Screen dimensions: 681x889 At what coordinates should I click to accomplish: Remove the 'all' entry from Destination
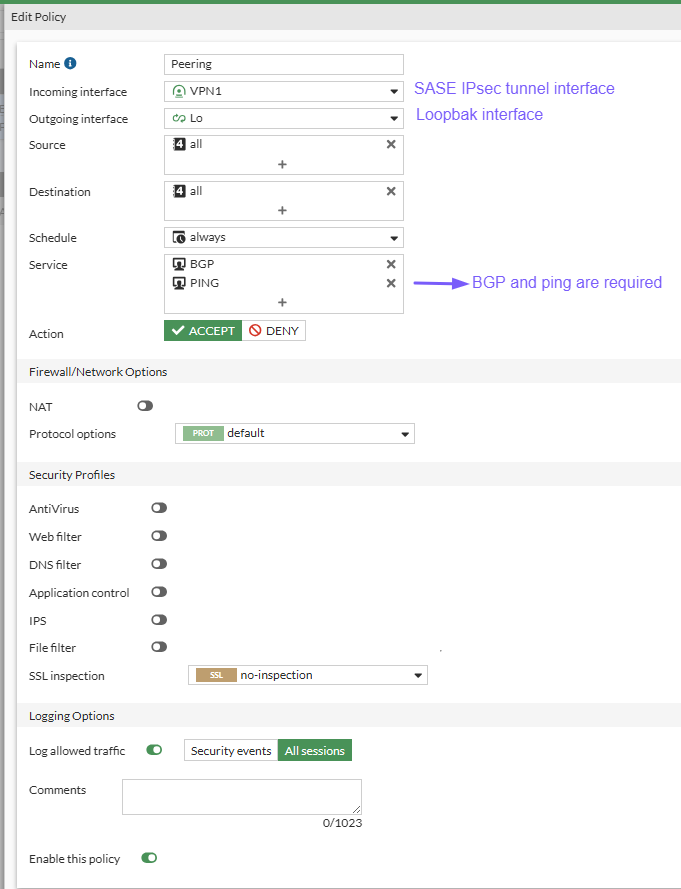[x=391, y=191]
